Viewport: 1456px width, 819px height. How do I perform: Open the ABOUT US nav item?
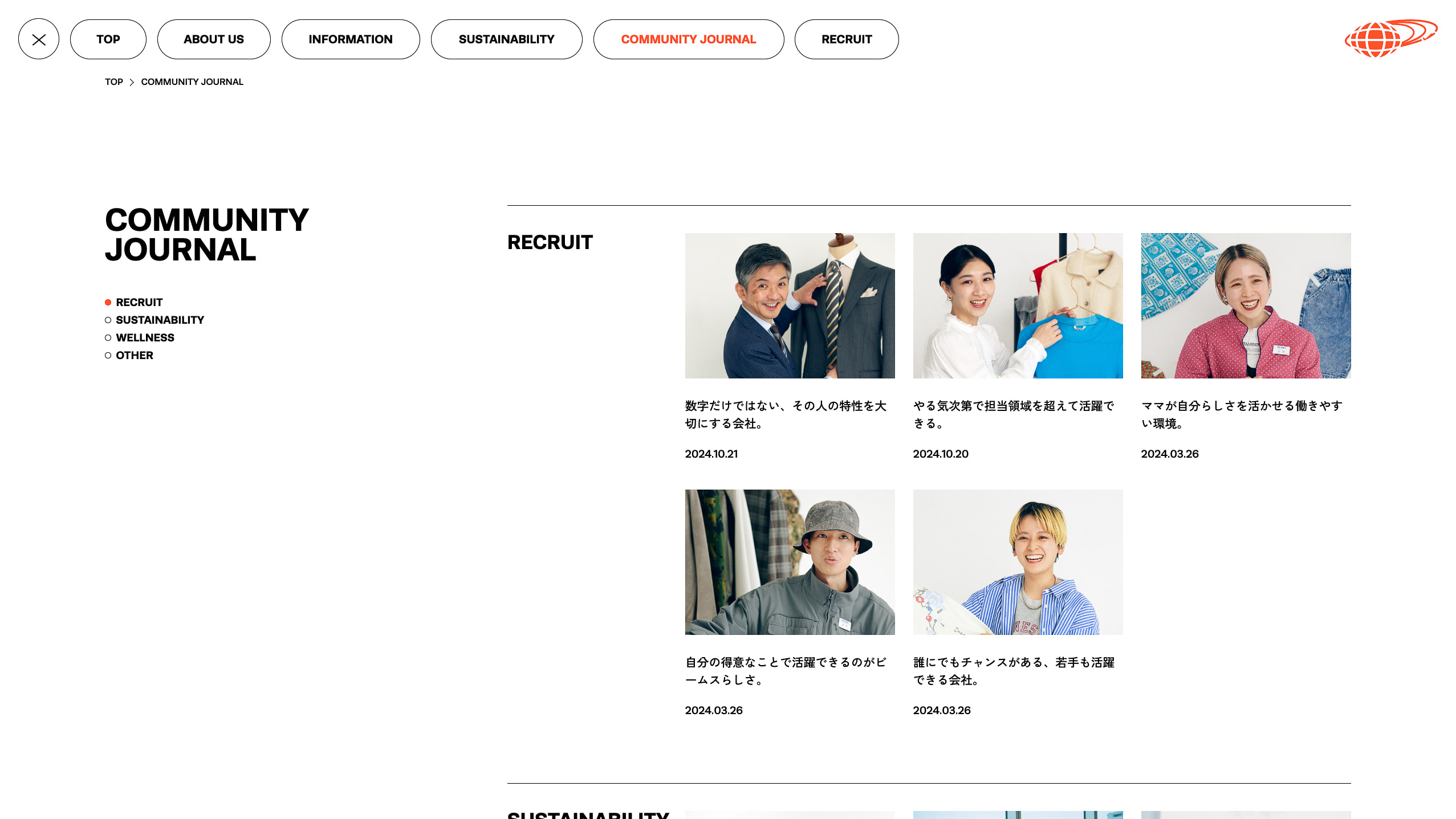pyautogui.click(x=213, y=39)
